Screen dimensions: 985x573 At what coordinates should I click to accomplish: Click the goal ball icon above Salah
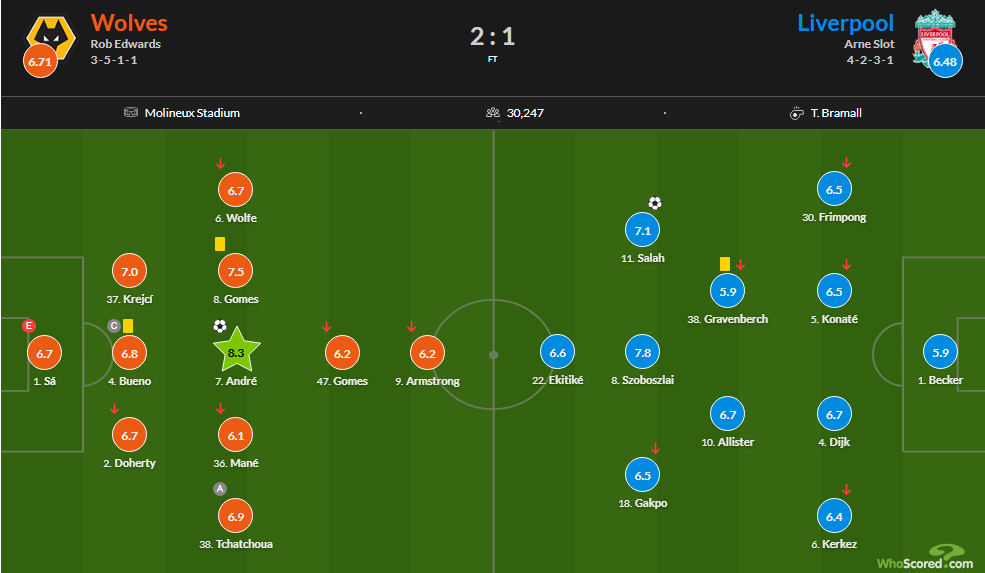(x=655, y=203)
